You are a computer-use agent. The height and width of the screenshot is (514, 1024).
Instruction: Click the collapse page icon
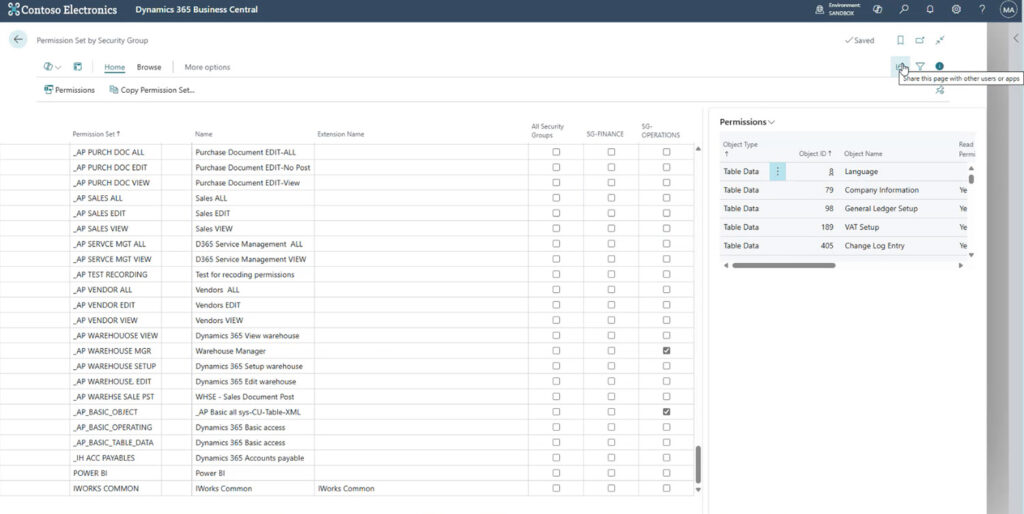pos(940,40)
